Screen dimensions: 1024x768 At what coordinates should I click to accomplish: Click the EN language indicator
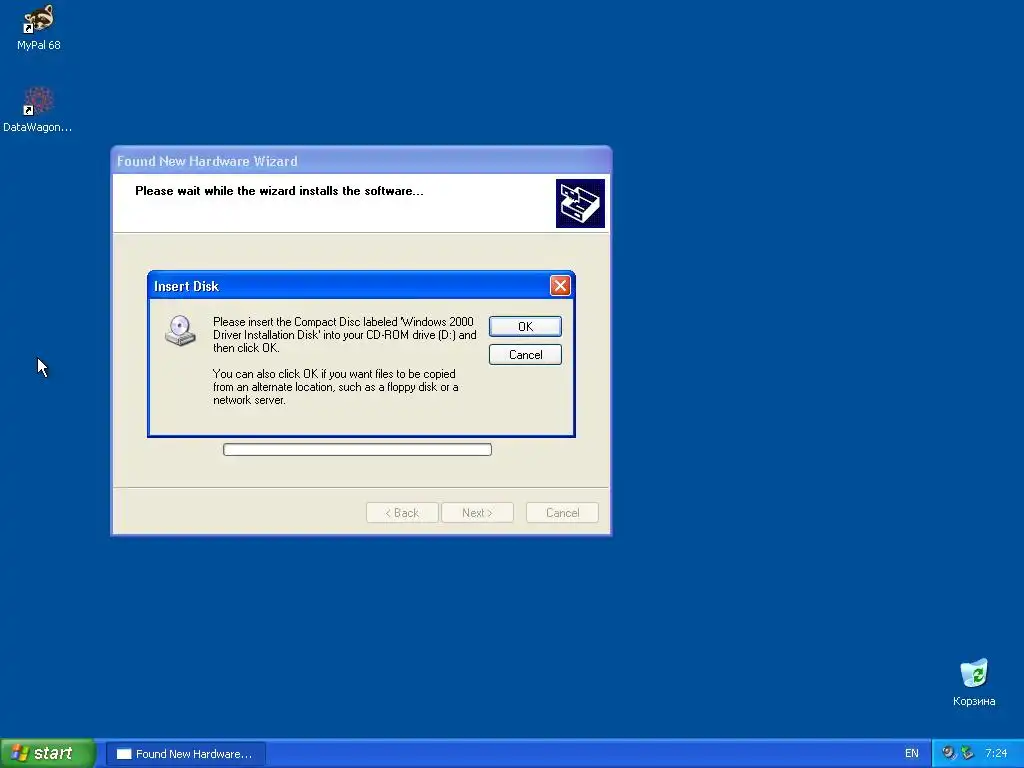click(x=912, y=754)
